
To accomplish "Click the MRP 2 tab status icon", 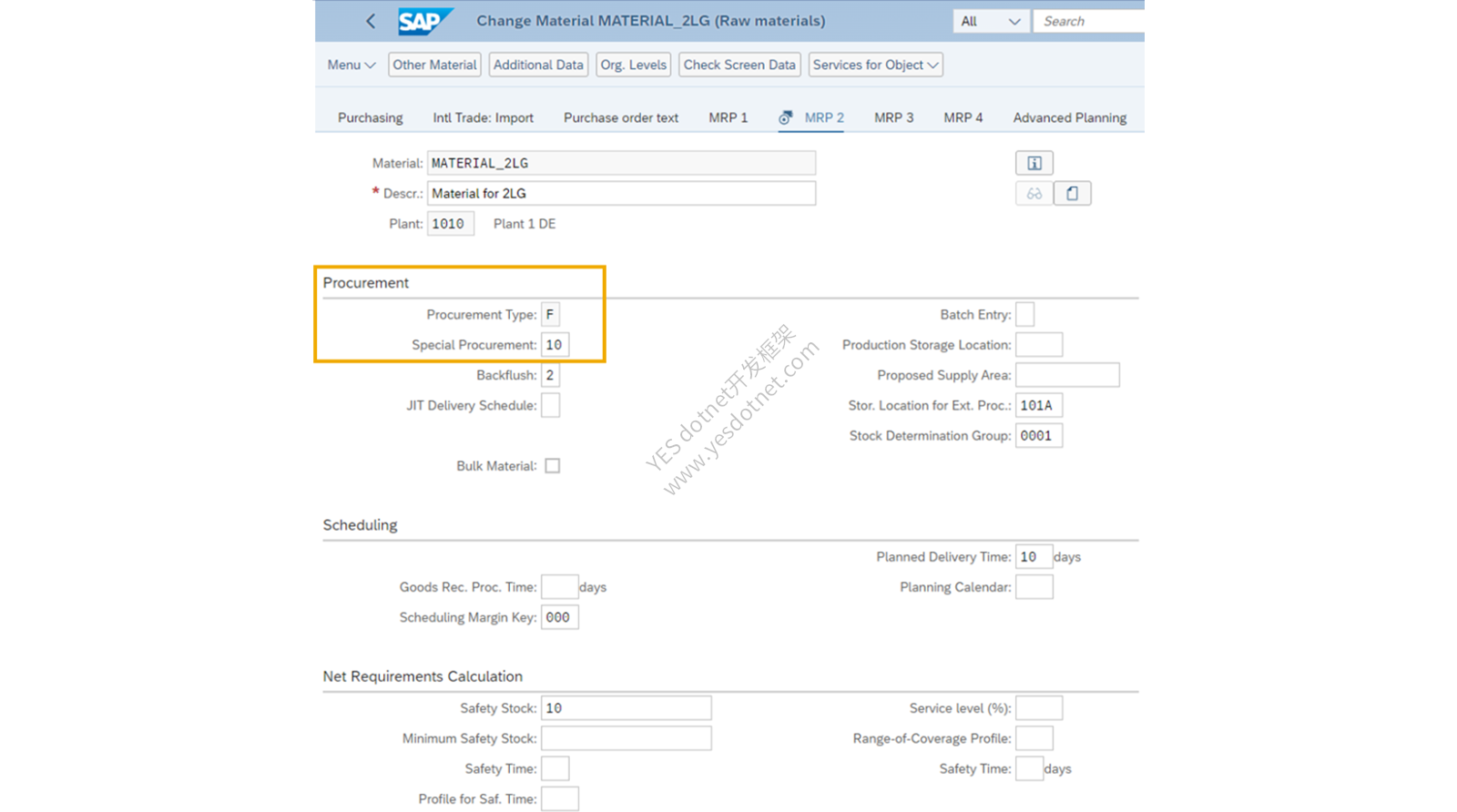I will coord(785,117).
